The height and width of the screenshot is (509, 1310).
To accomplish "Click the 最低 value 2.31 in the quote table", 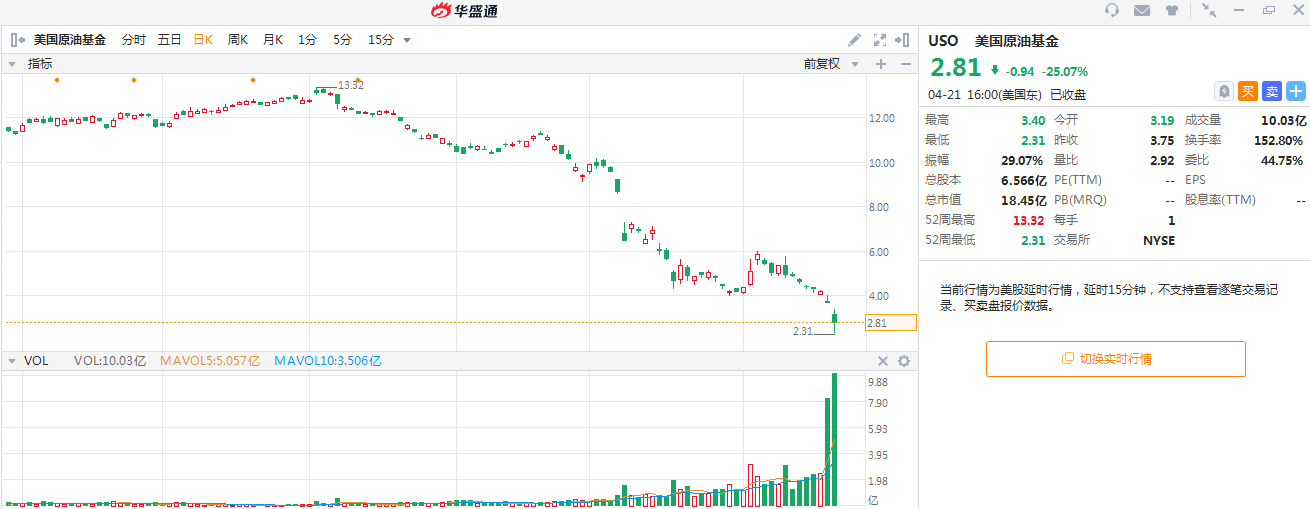I will (x=1033, y=140).
